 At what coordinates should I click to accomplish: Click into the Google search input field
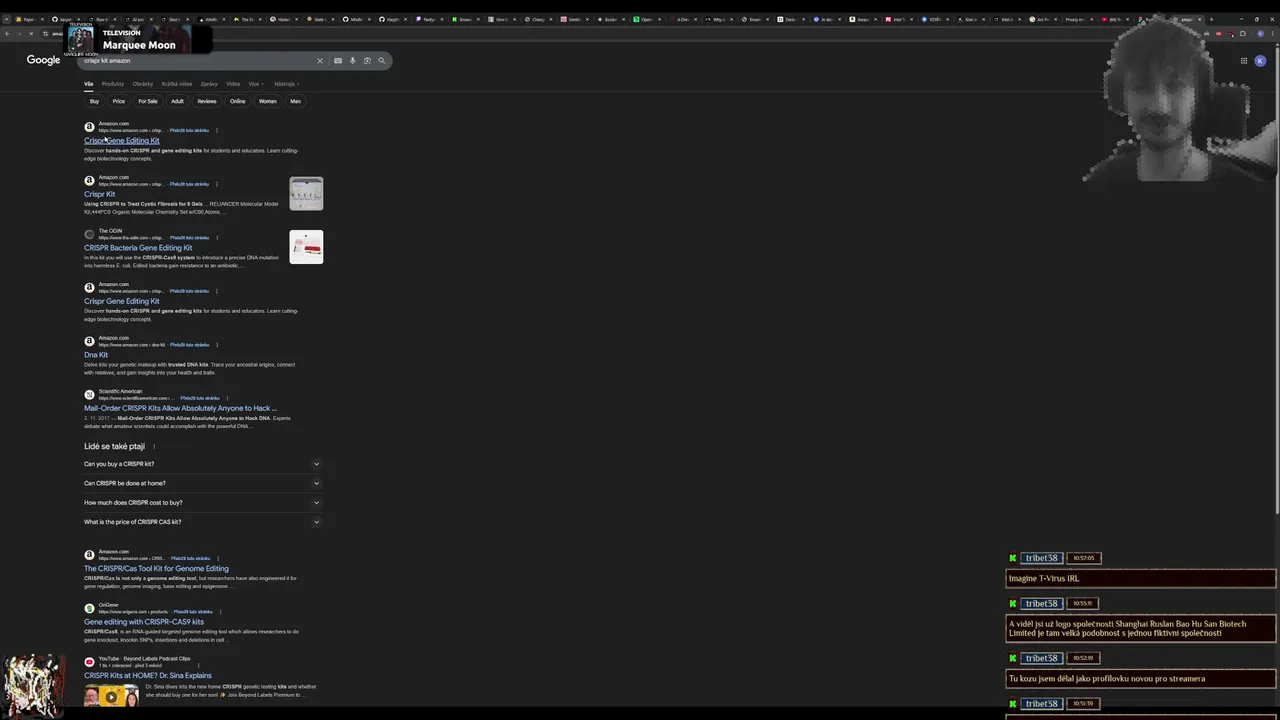195,61
